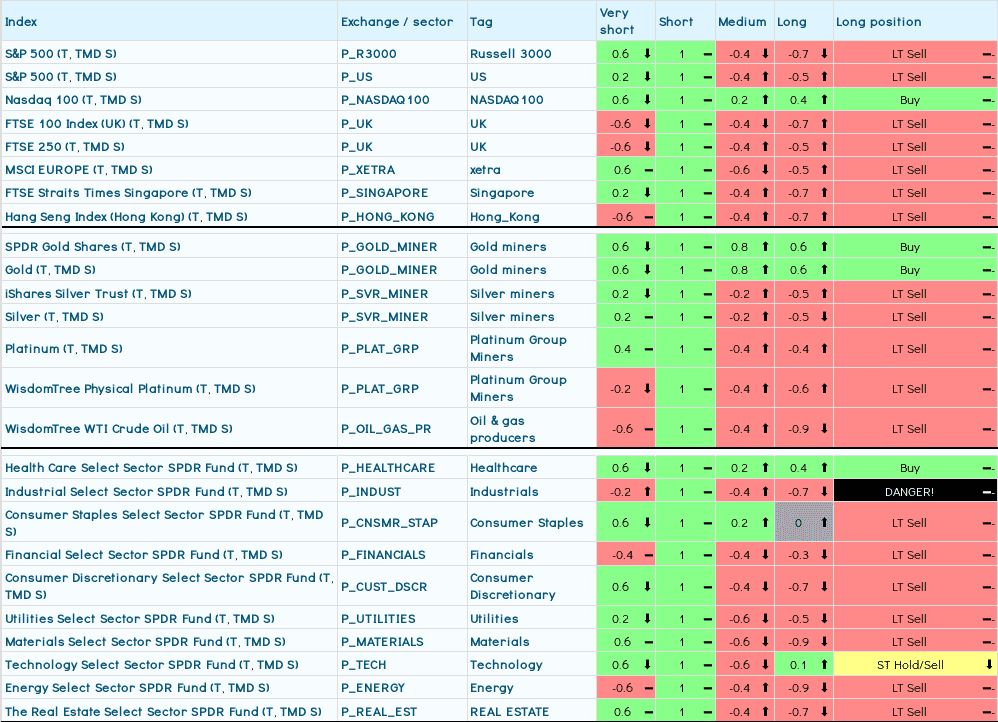Click the up arrow beside Industrials' Very short -0.2

[x=647, y=492]
